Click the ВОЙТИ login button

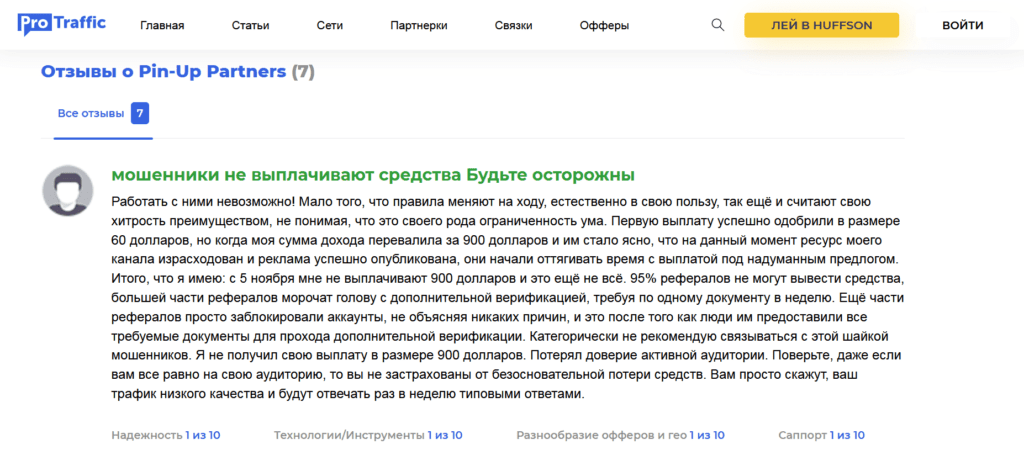point(963,25)
